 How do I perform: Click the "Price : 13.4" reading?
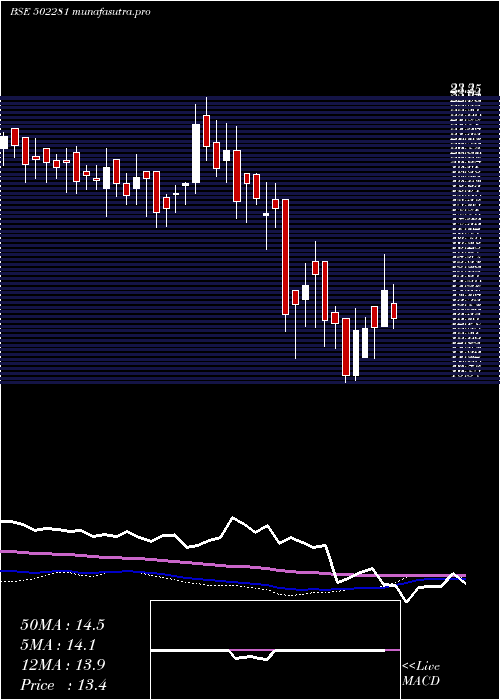63,685
